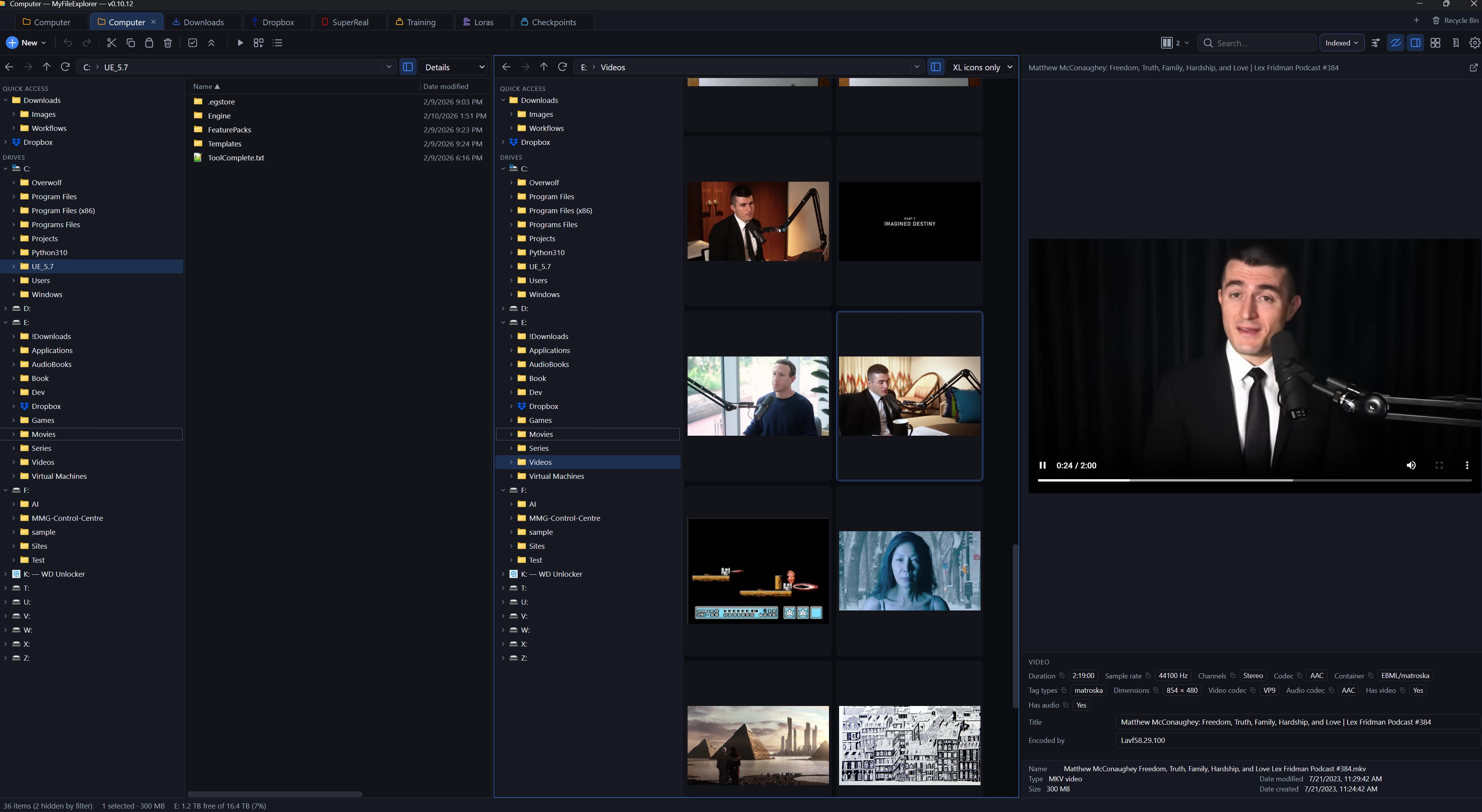Click the Videos pane vertical scrollbar
This screenshot has width=1482, height=812.
tap(1015, 626)
